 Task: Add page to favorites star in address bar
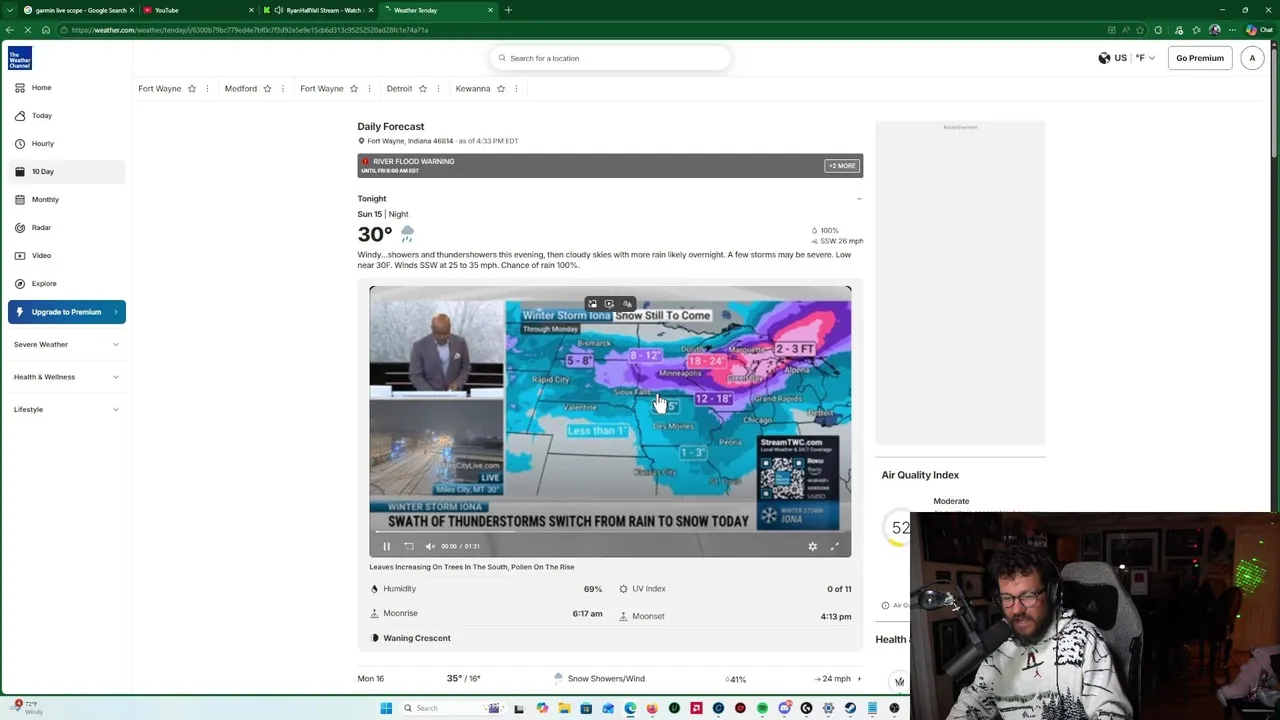pyautogui.click(x=1140, y=30)
